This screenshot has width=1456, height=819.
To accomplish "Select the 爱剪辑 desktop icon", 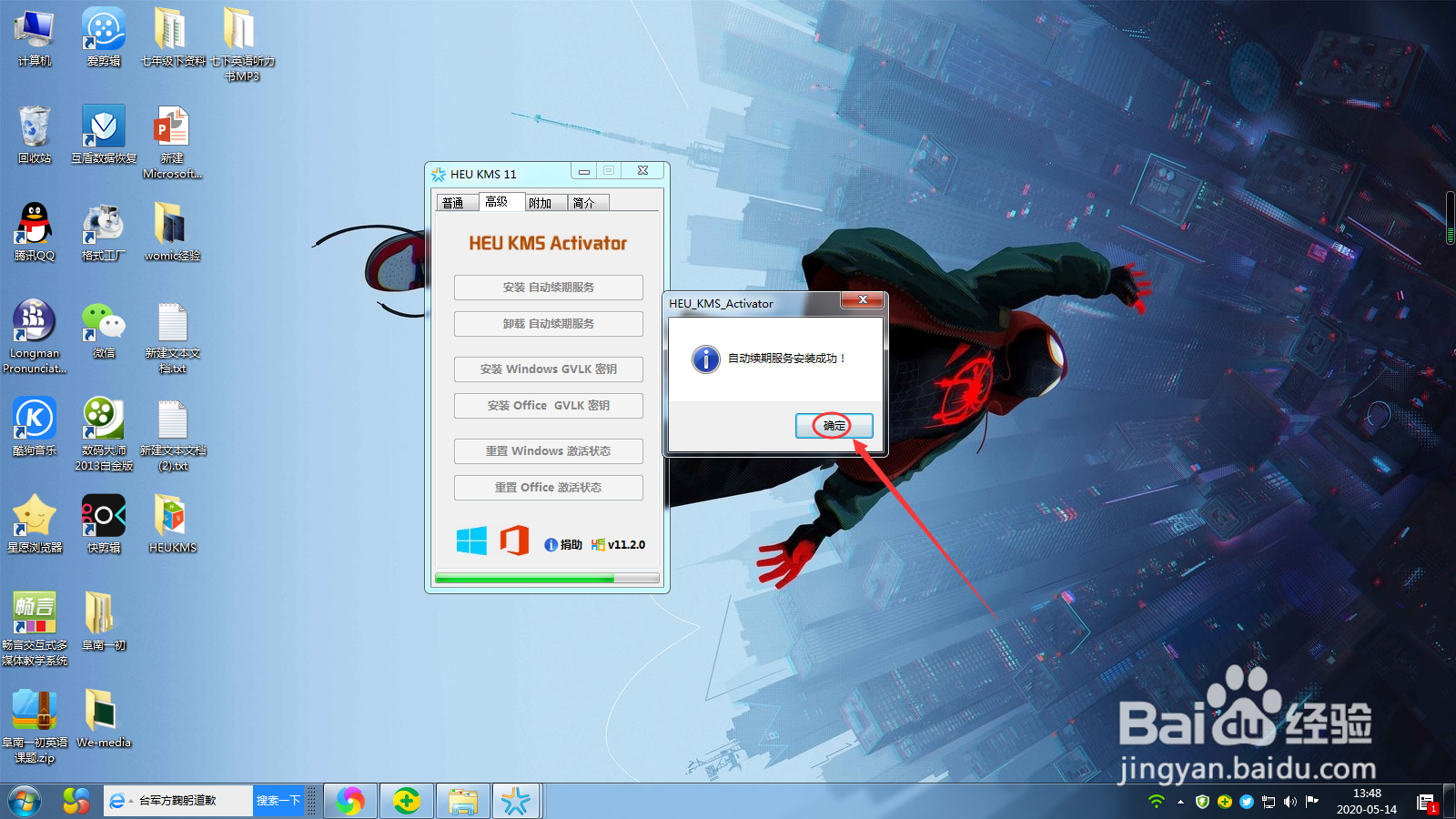I will coord(104,37).
